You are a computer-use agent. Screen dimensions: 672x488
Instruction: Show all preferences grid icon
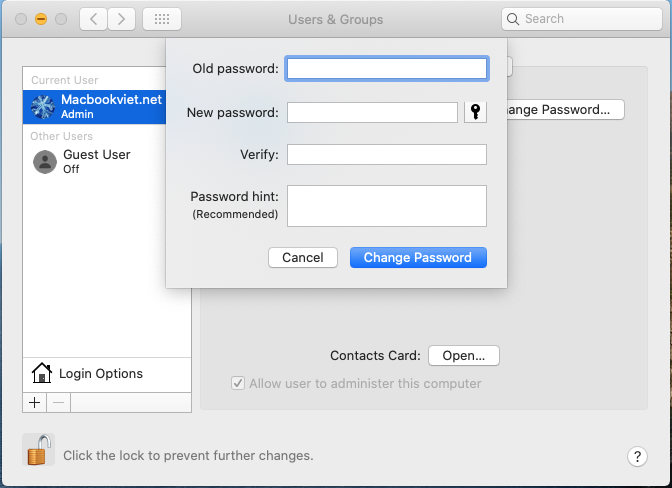point(162,19)
